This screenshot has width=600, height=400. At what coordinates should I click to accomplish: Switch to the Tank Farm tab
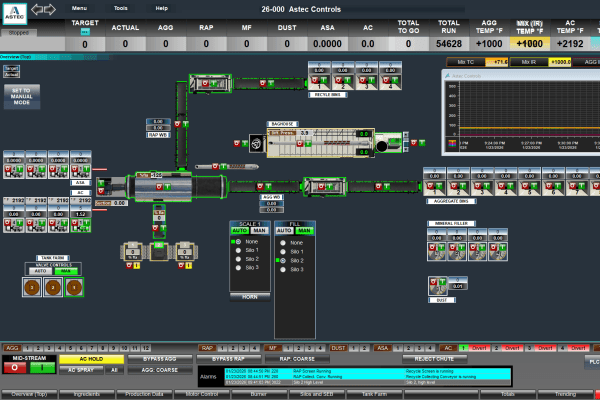(374, 394)
